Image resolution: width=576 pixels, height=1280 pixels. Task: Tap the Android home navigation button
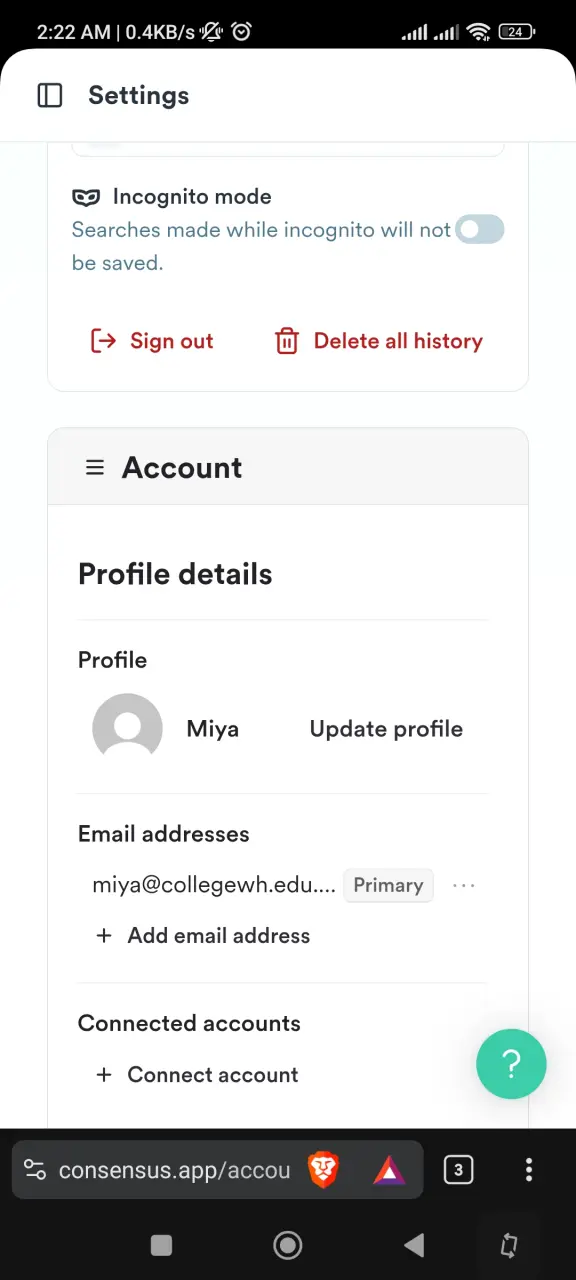288,1245
